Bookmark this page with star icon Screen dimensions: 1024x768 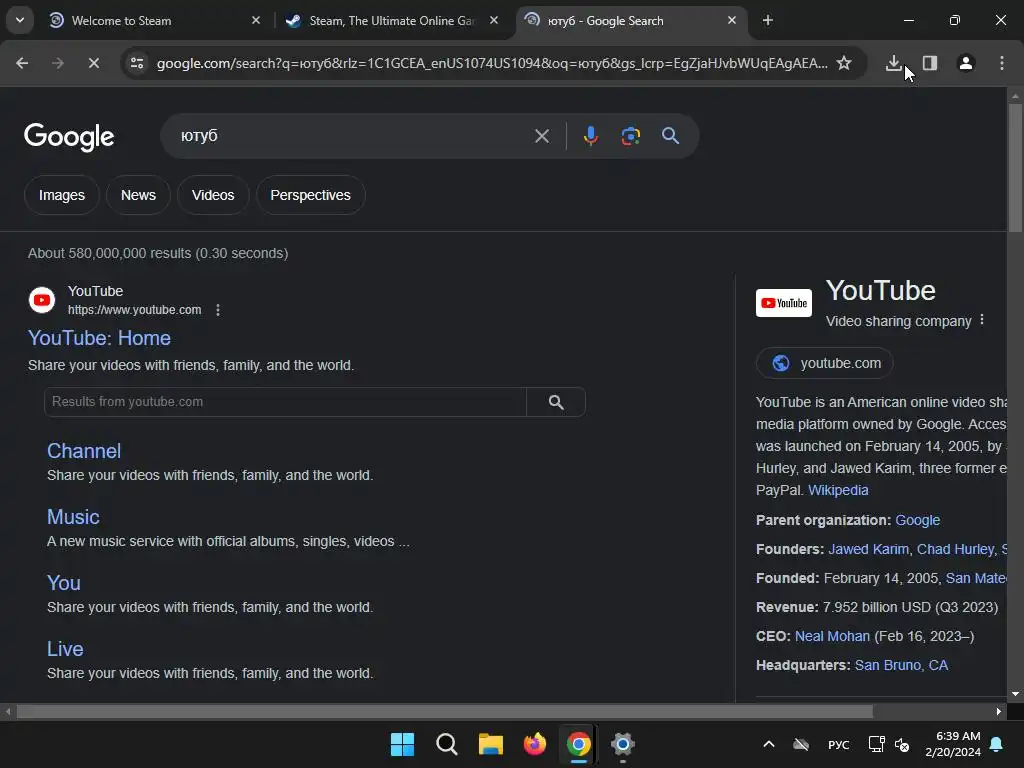[x=844, y=63]
